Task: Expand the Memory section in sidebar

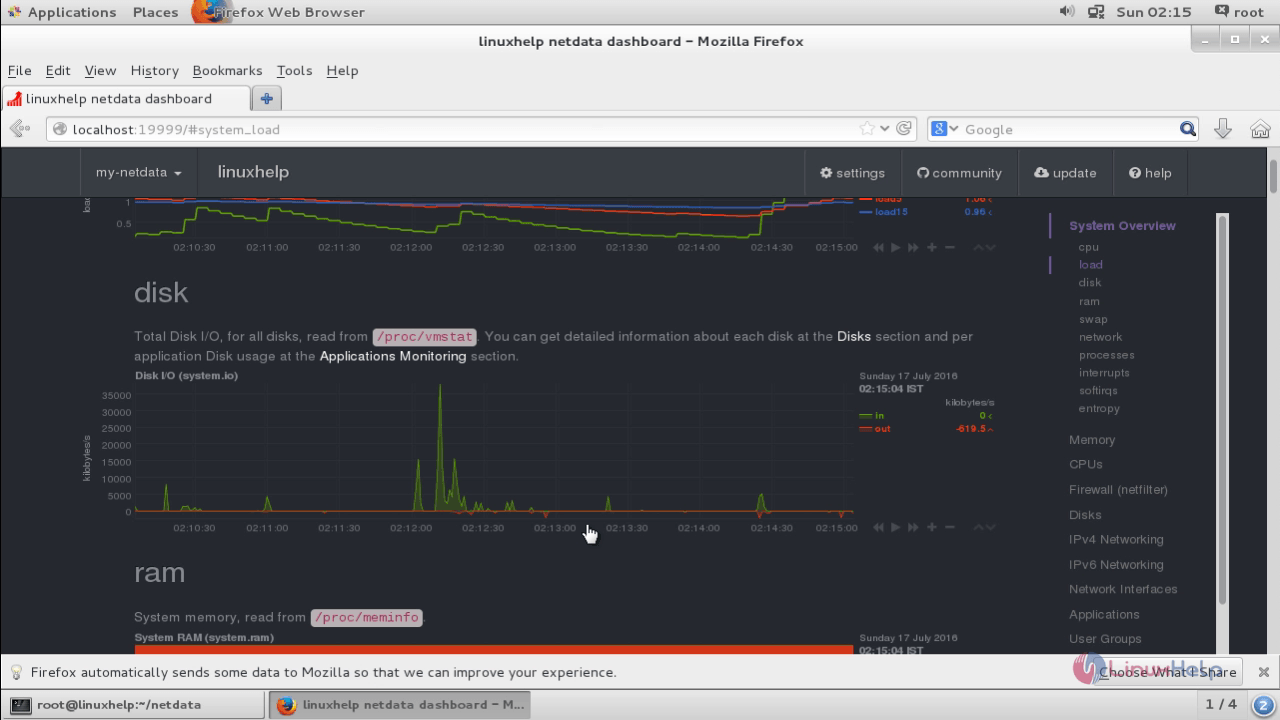Action: click(x=1092, y=440)
